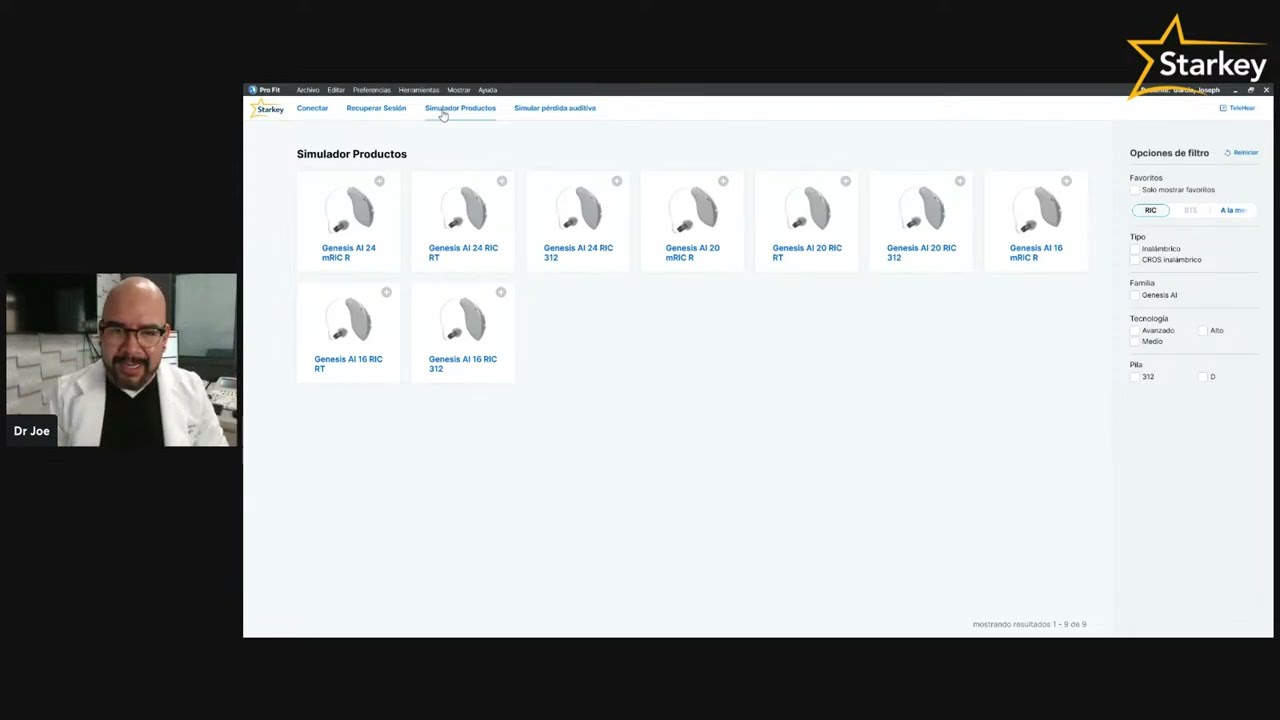Check the 312 battery filter
This screenshot has width=1280, height=720.
point(1135,377)
